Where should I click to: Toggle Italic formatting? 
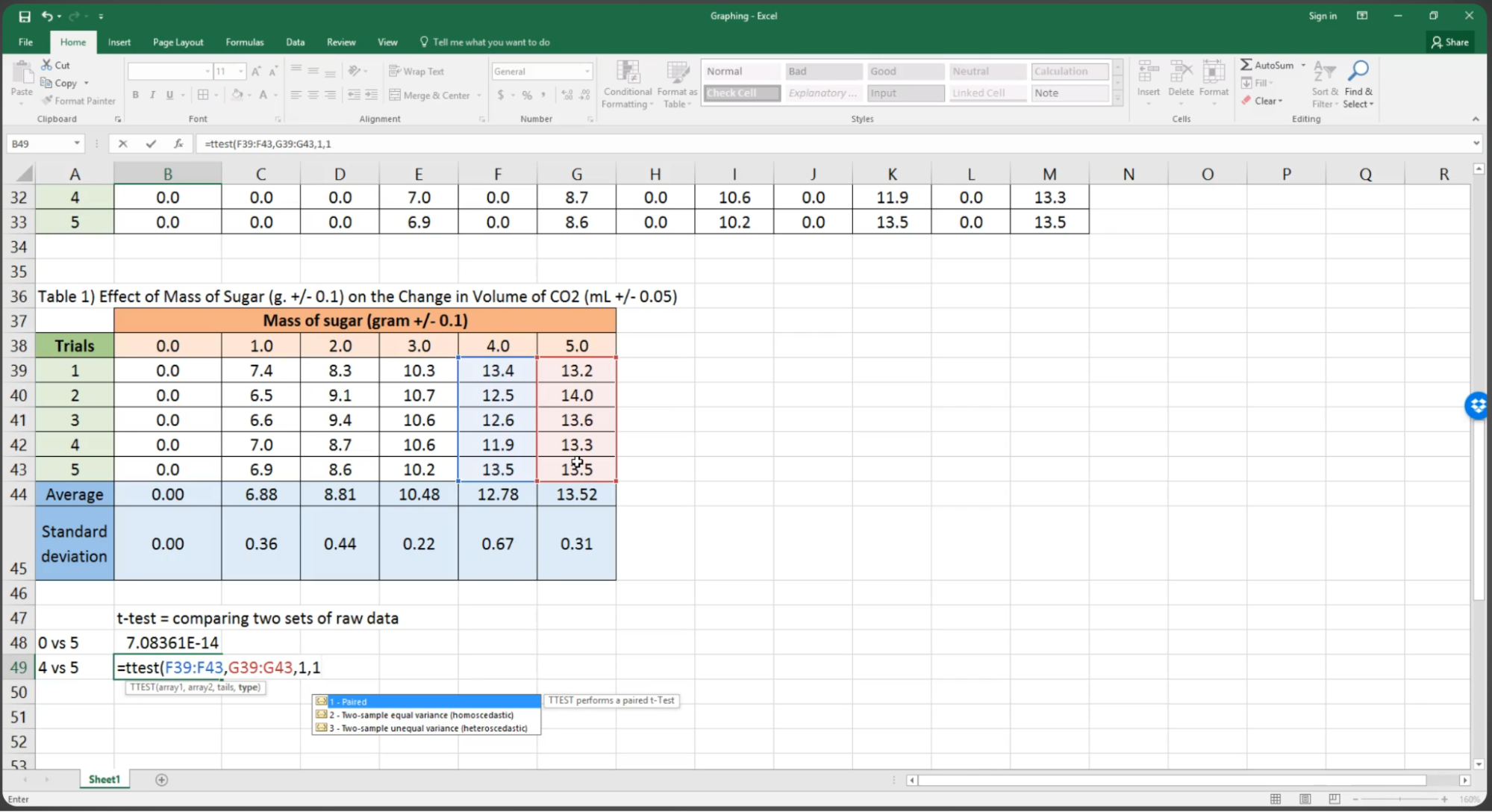point(152,95)
